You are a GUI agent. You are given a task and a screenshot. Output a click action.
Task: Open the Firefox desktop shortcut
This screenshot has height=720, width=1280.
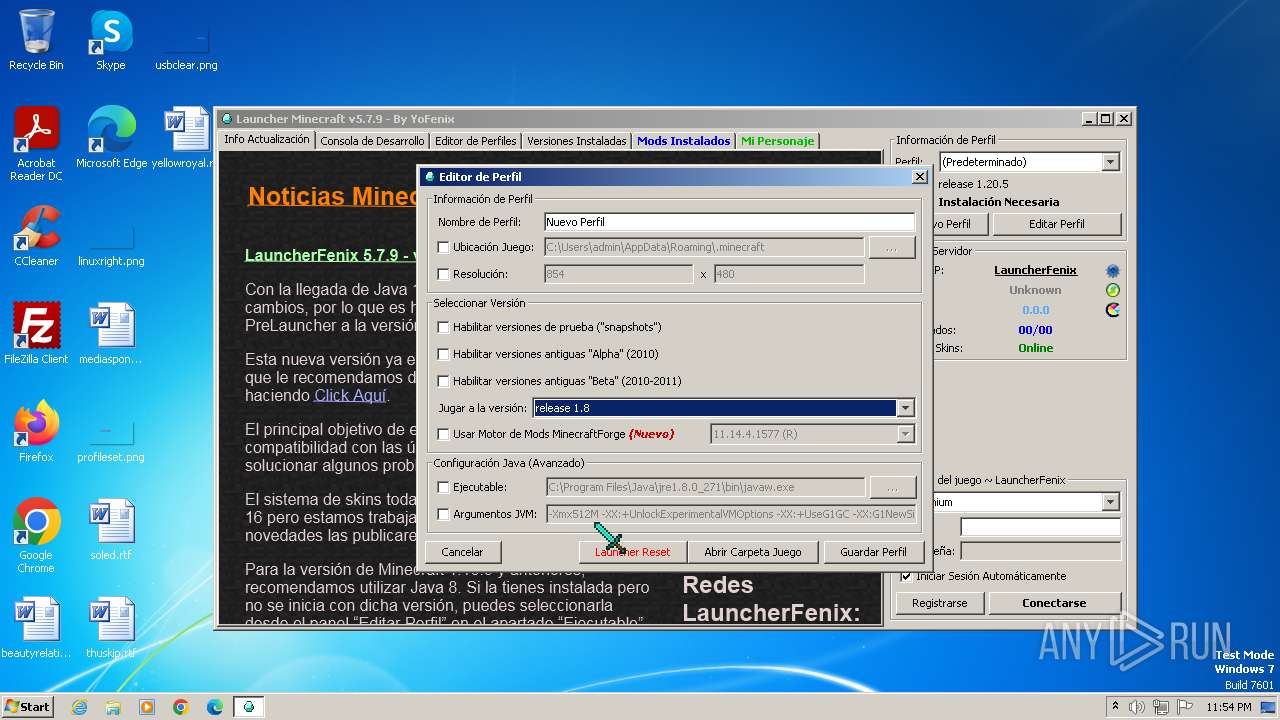(x=36, y=432)
